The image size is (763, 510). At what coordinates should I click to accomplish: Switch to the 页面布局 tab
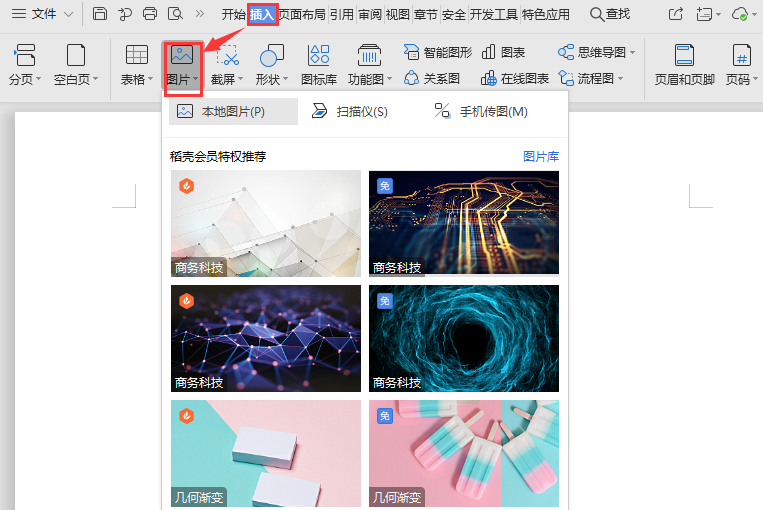302,15
